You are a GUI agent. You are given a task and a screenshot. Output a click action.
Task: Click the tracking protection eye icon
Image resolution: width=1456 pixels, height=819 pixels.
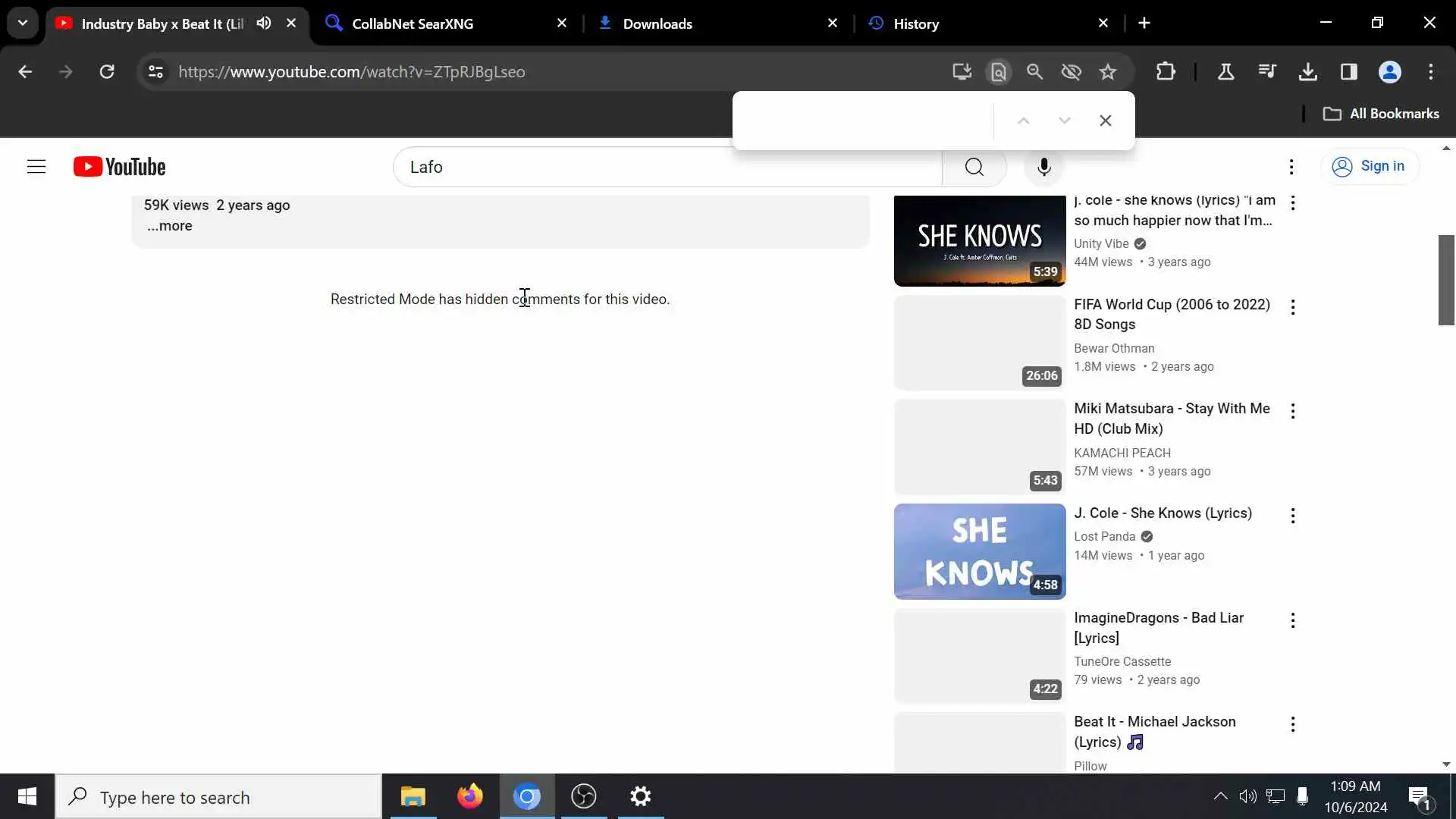[1071, 72]
